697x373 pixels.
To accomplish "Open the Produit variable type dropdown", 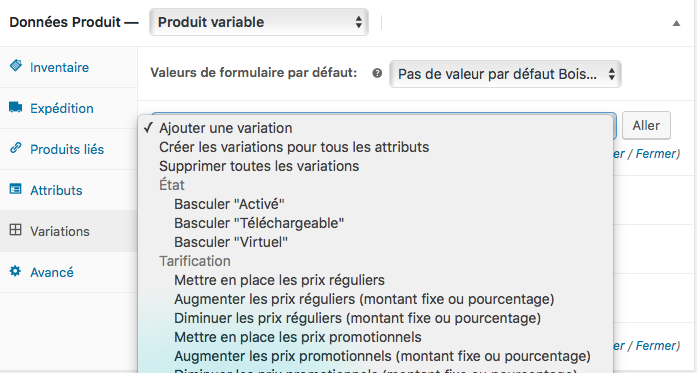I will 259,22.
